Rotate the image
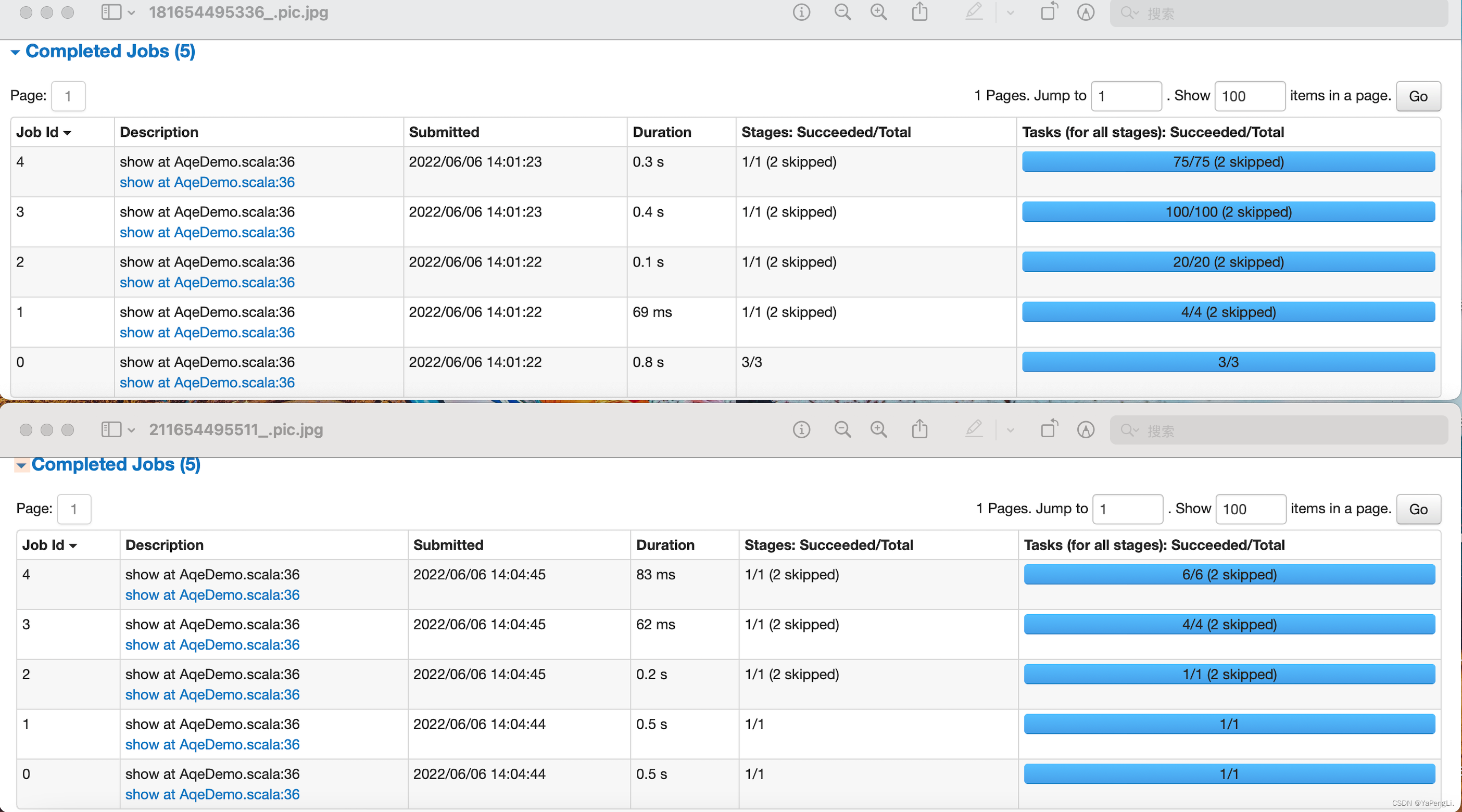Viewport: 1462px width, 812px height. [1048, 12]
